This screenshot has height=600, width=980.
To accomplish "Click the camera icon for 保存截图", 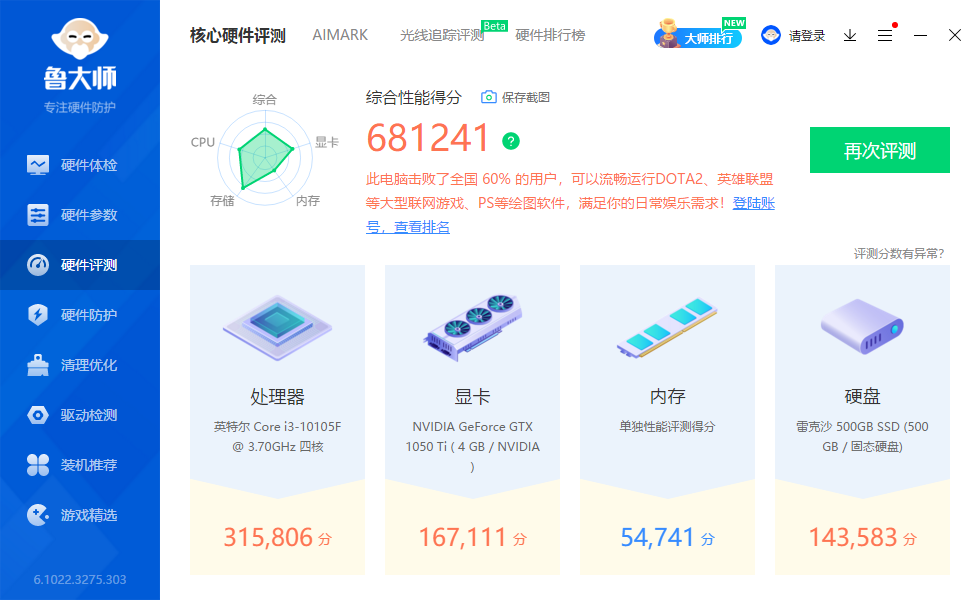I will click(489, 97).
